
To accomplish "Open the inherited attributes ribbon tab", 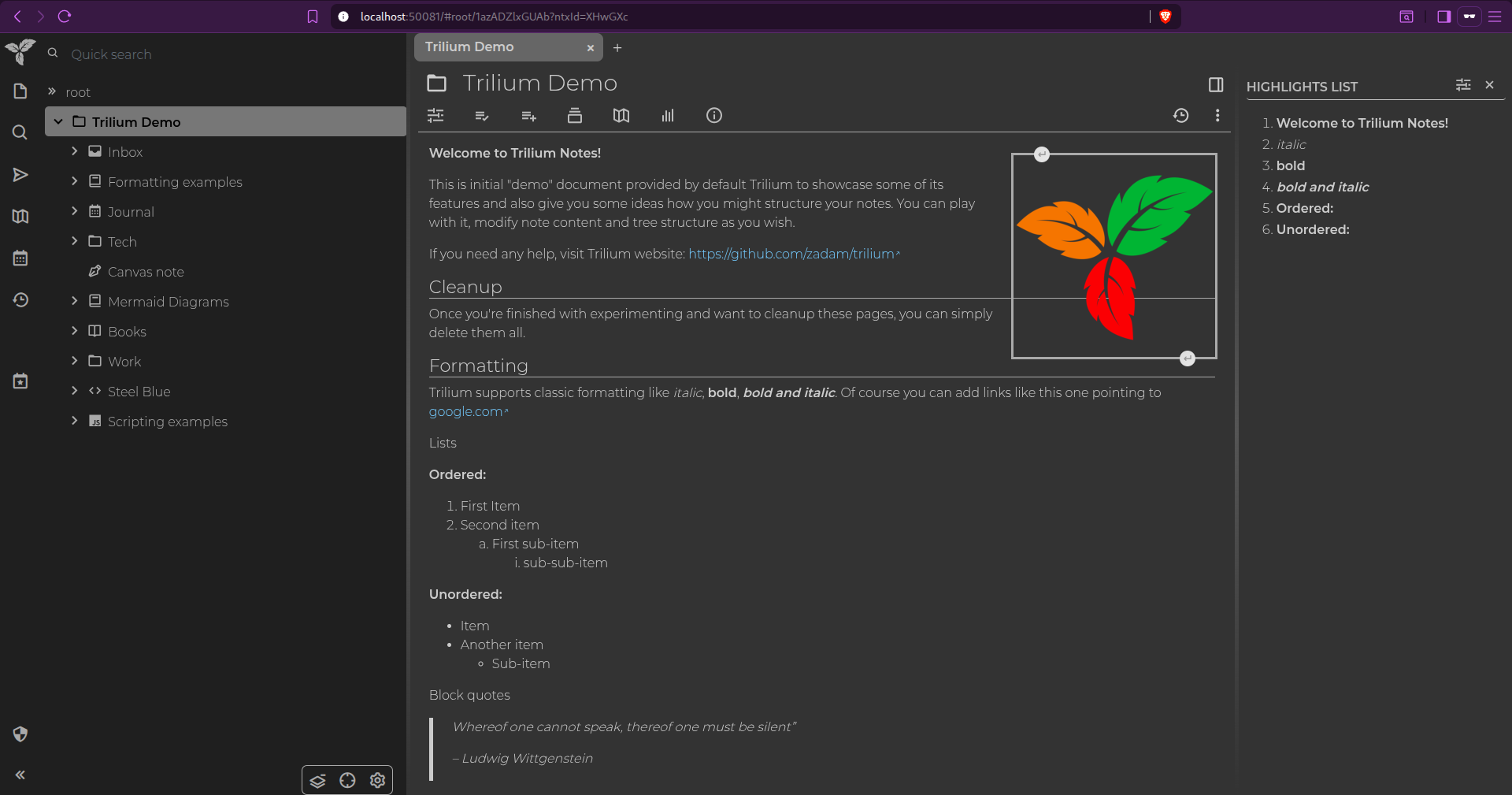I will [x=528, y=116].
